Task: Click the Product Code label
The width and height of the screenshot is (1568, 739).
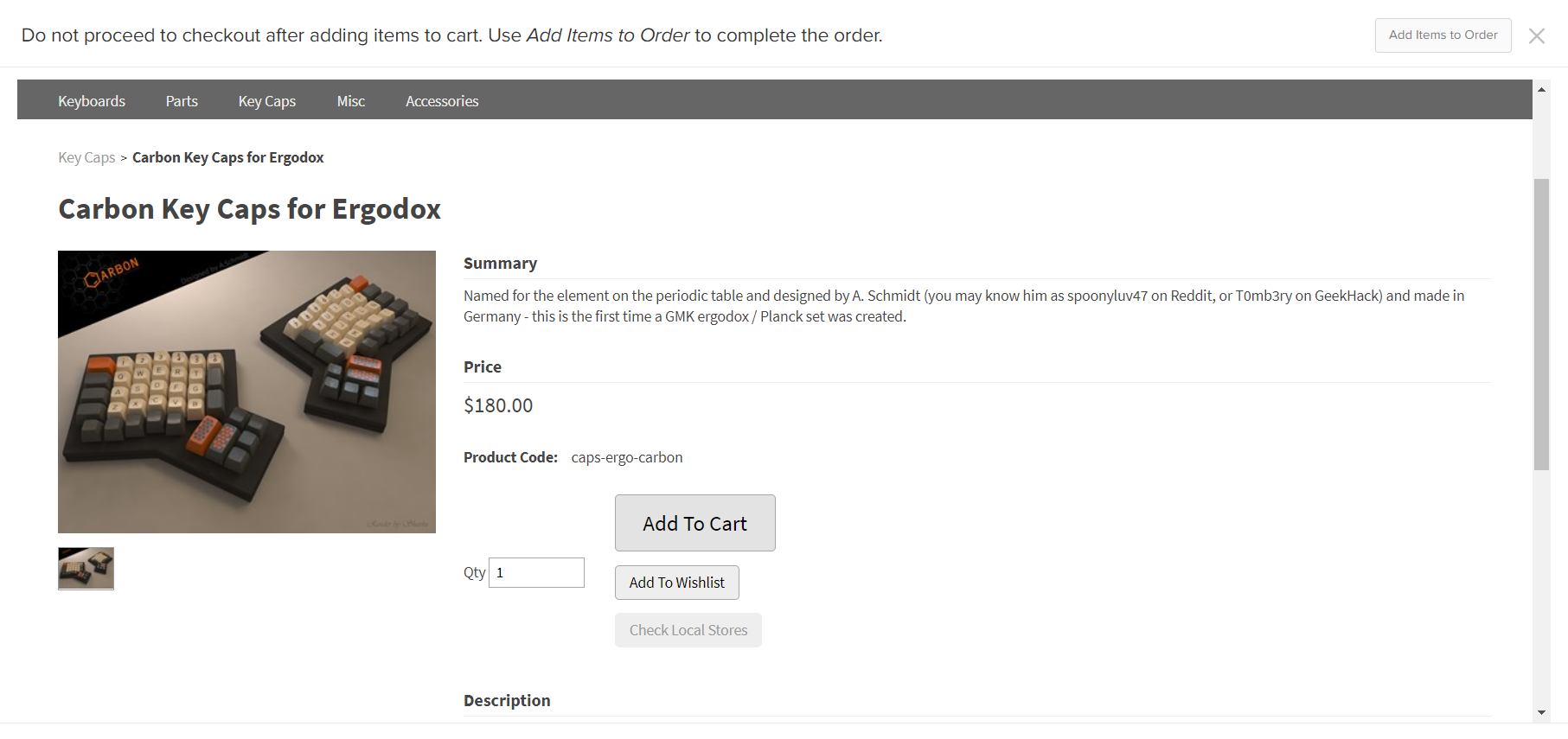Action: point(510,457)
